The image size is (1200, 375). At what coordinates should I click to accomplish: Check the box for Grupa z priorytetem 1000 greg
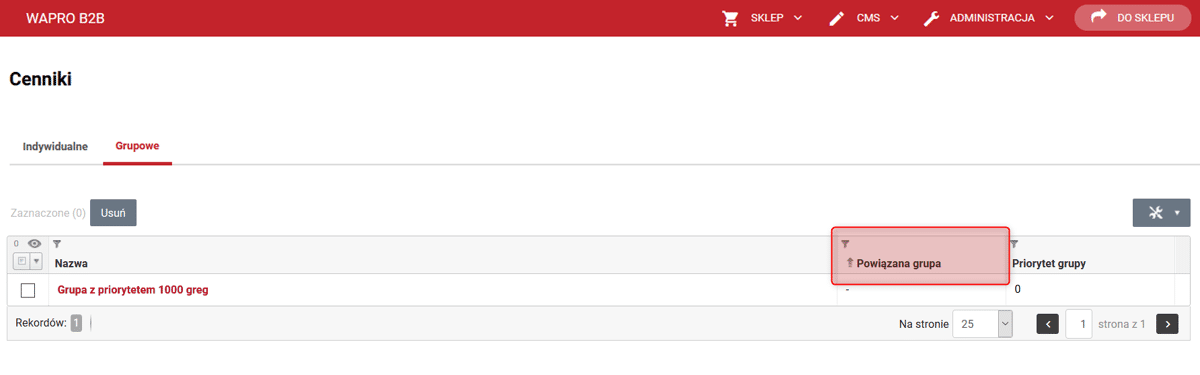pyautogui.click(x=28, y=290)
